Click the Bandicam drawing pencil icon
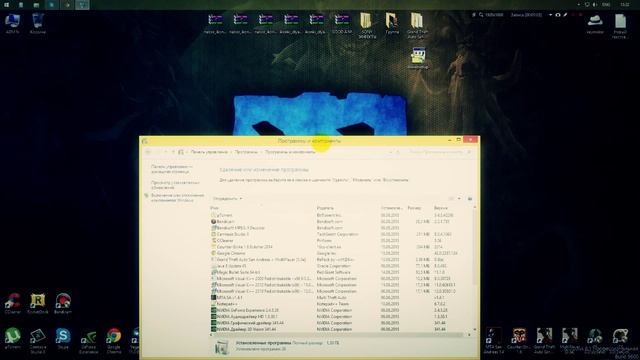The image size is (640, 360). click(565, 15)
